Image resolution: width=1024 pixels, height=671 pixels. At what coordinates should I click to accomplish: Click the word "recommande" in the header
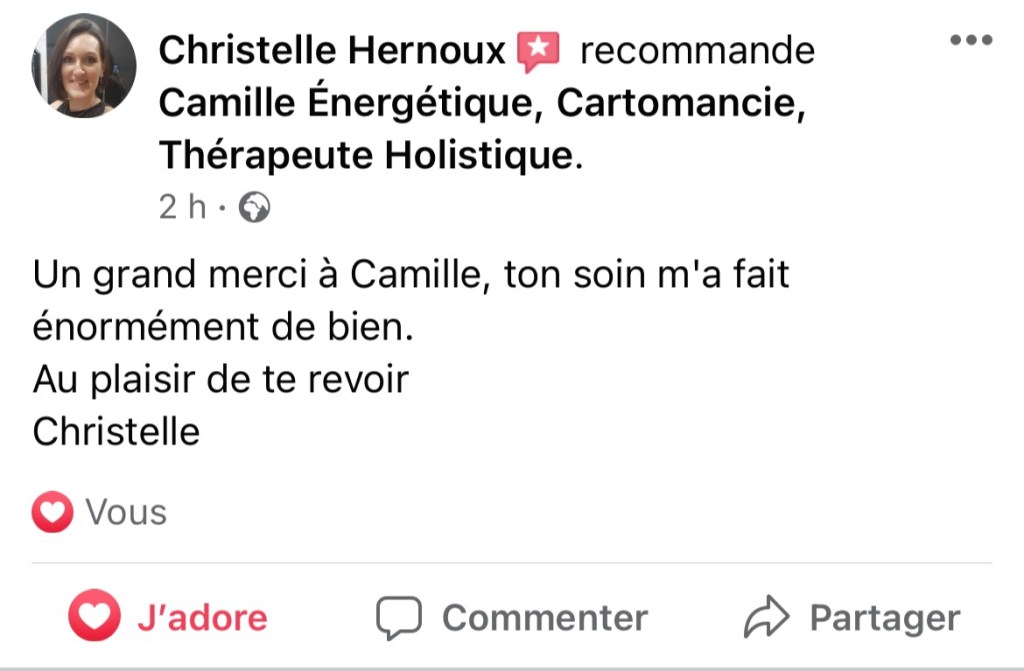pos(697,50)
